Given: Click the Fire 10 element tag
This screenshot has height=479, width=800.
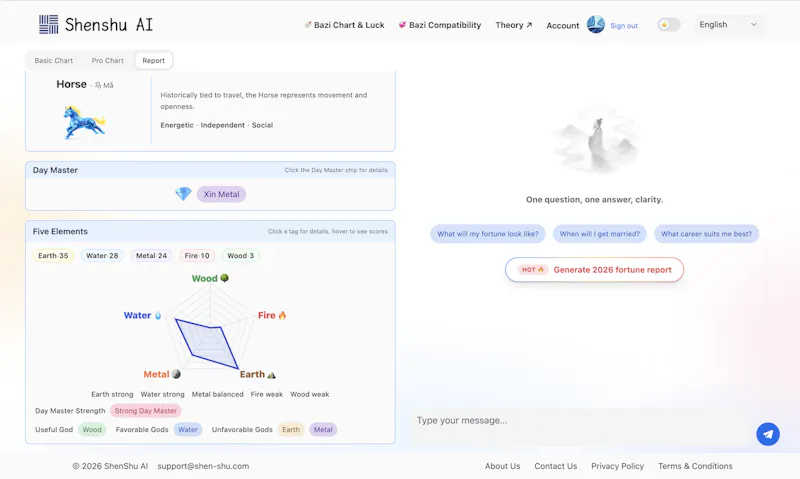Looking at the screenshot, I should pyautogui.click(x=197, y=256).
